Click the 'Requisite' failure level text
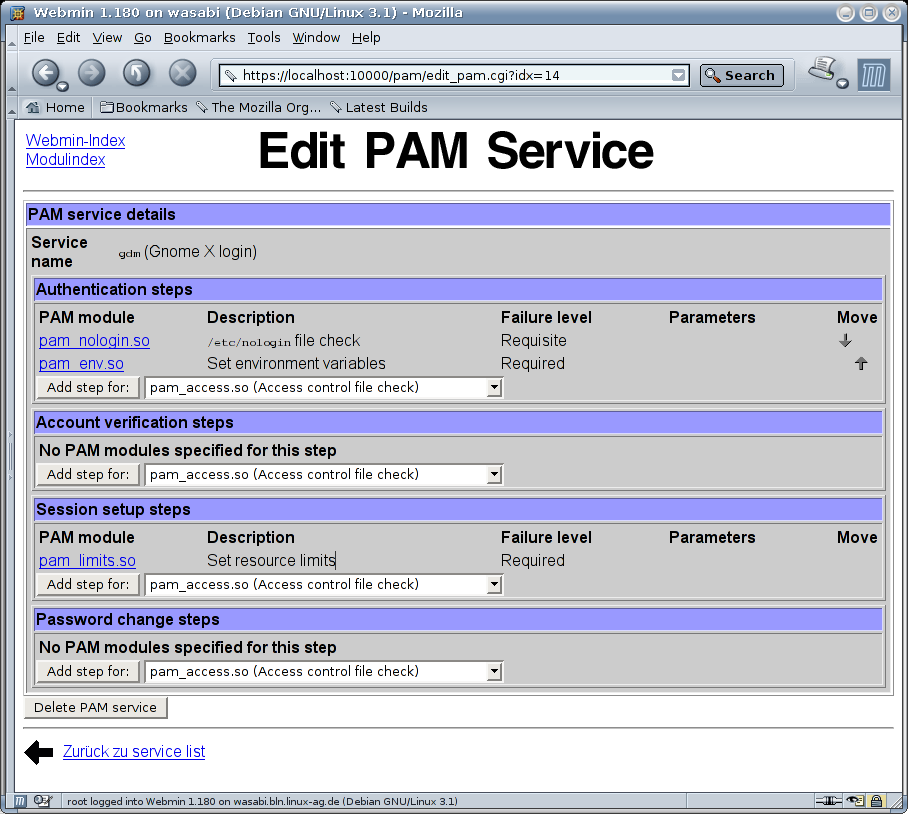Screen dimensions: 908x814 tap(533, 340)
